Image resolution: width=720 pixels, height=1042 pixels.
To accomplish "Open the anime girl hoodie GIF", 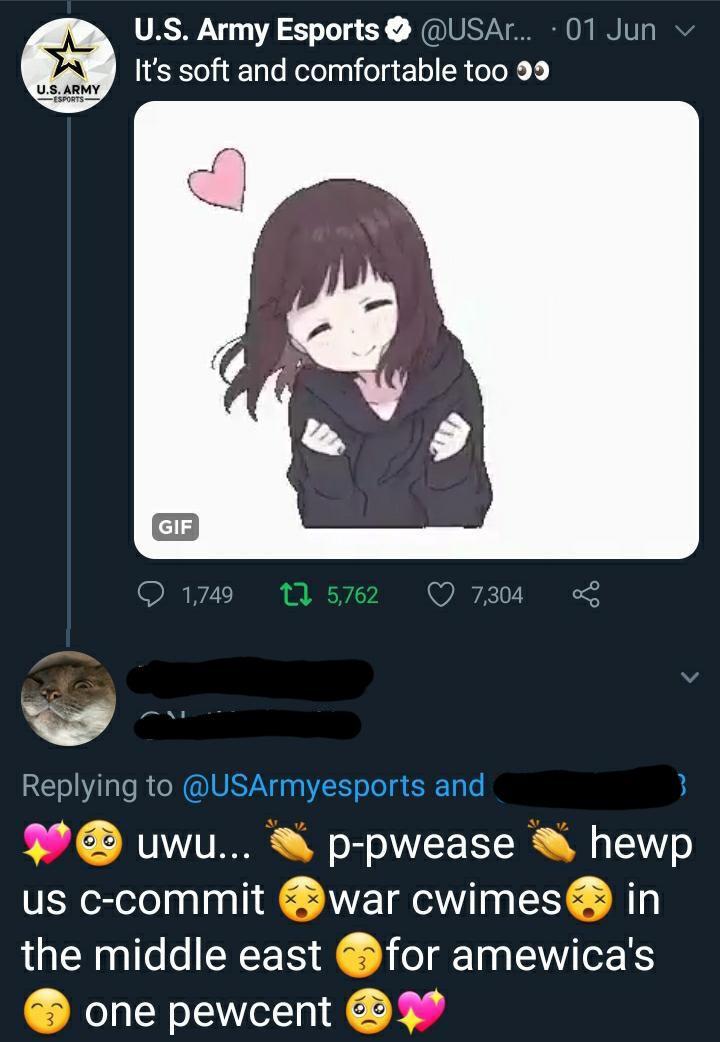I will 416,330.
